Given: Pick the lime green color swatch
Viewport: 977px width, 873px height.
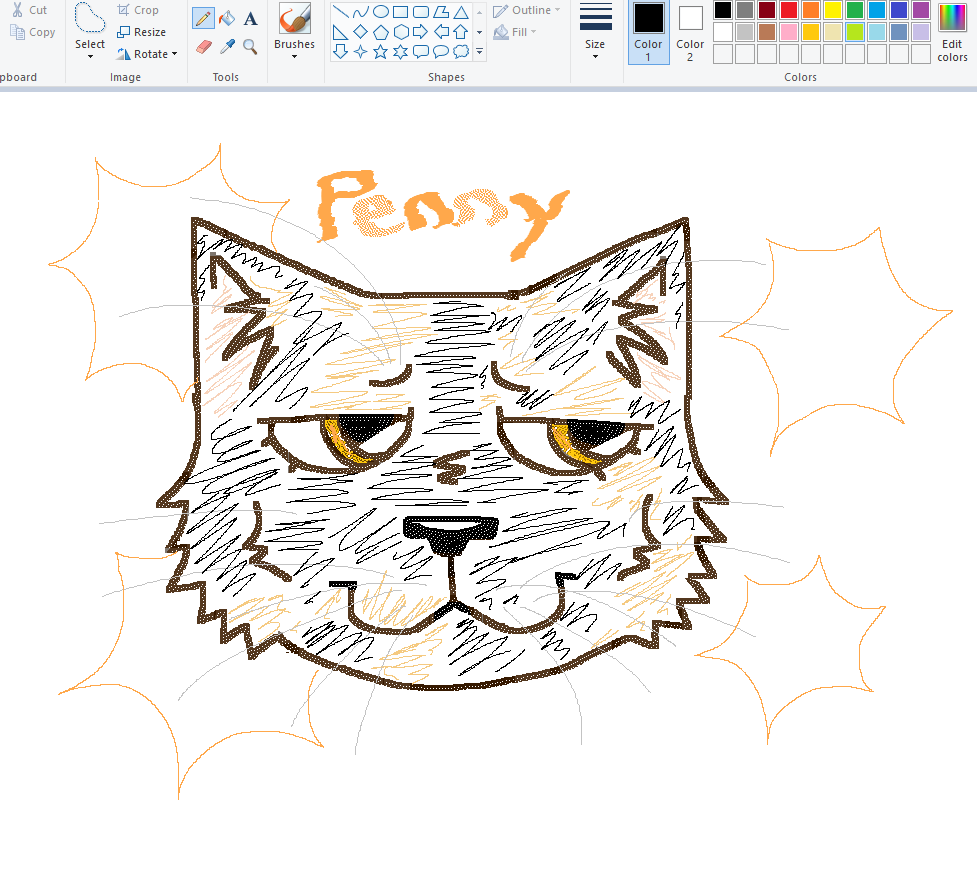Looking at the screenshot, I should click(855, 32).
